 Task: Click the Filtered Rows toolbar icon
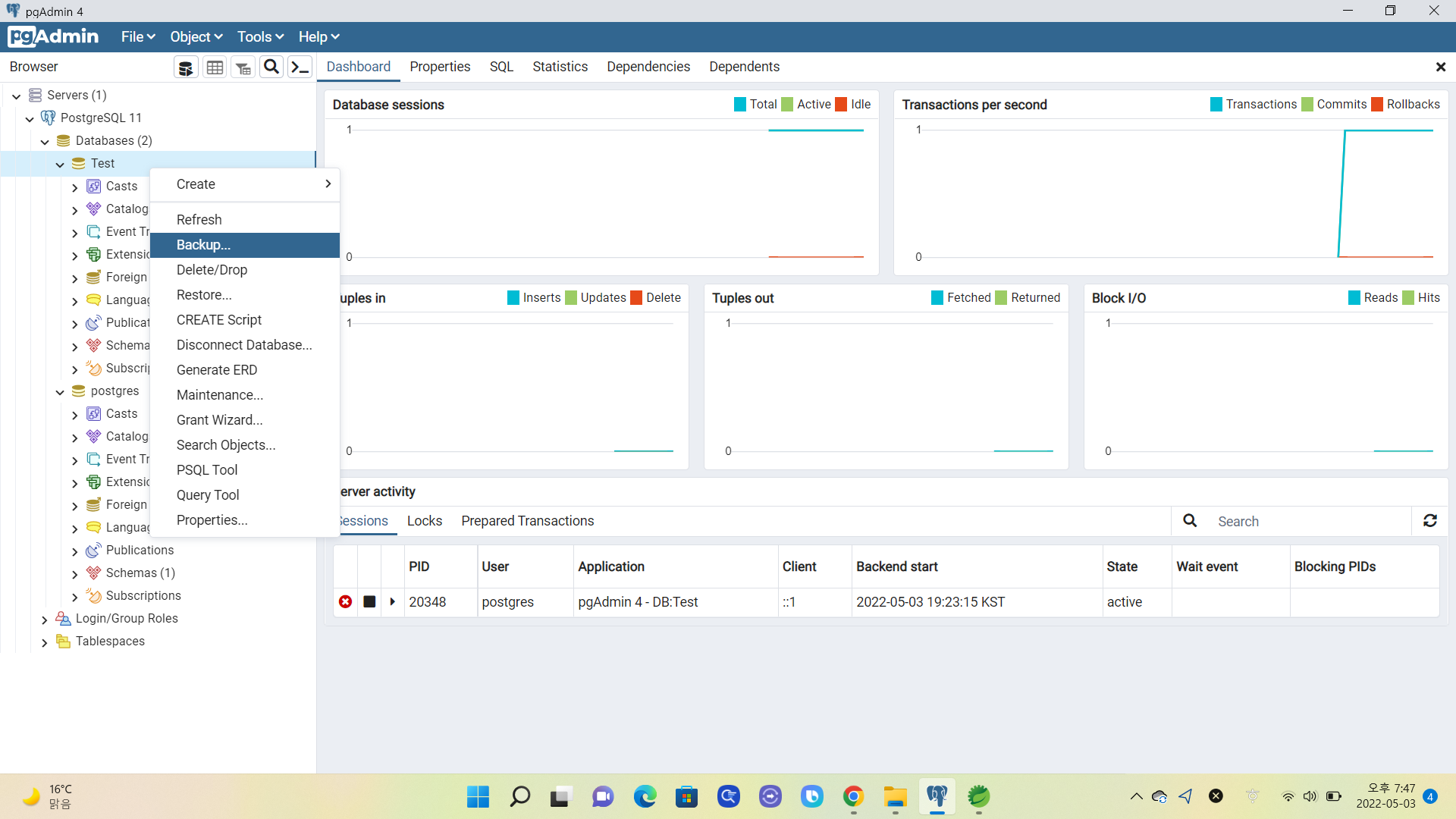point(243,67)
